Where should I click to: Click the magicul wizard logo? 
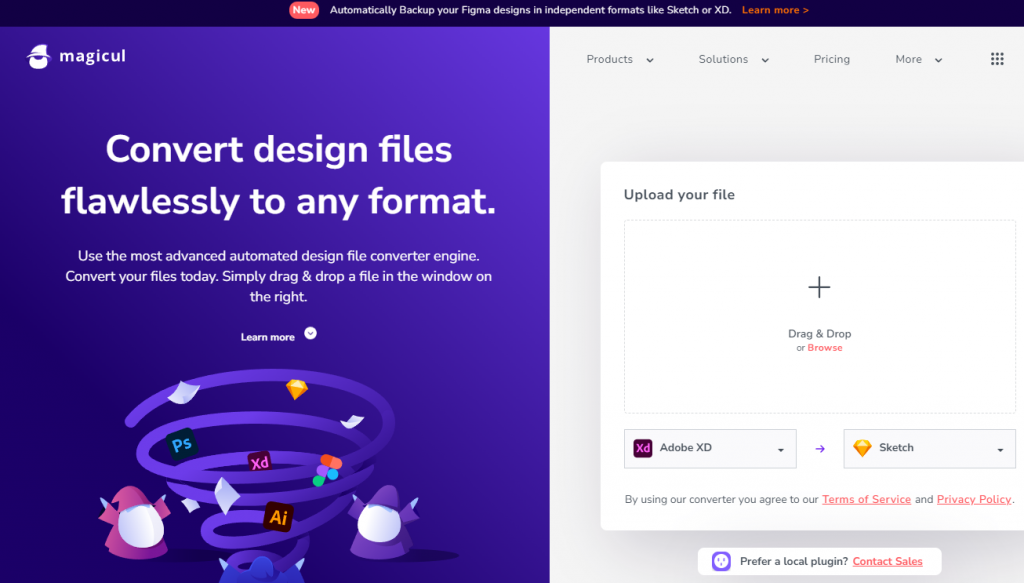(x=40, y=56)
